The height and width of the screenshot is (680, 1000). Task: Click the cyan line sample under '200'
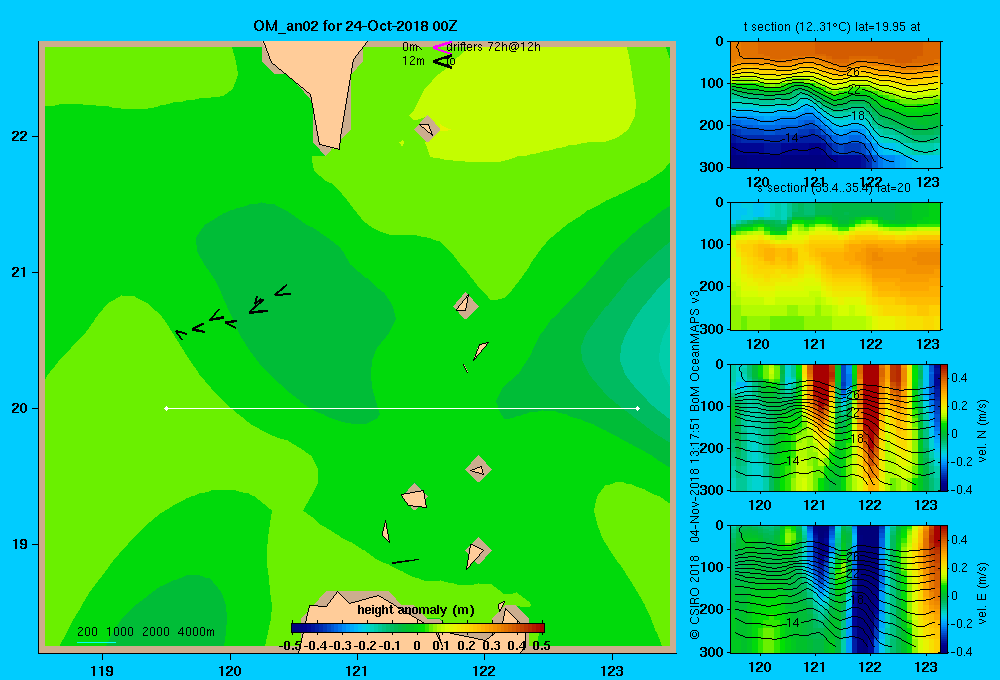tap(96, 642)
